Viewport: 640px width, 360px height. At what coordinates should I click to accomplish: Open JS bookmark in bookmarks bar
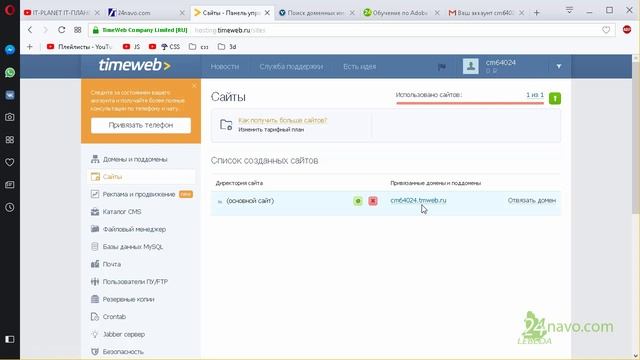tap(131, 47)
